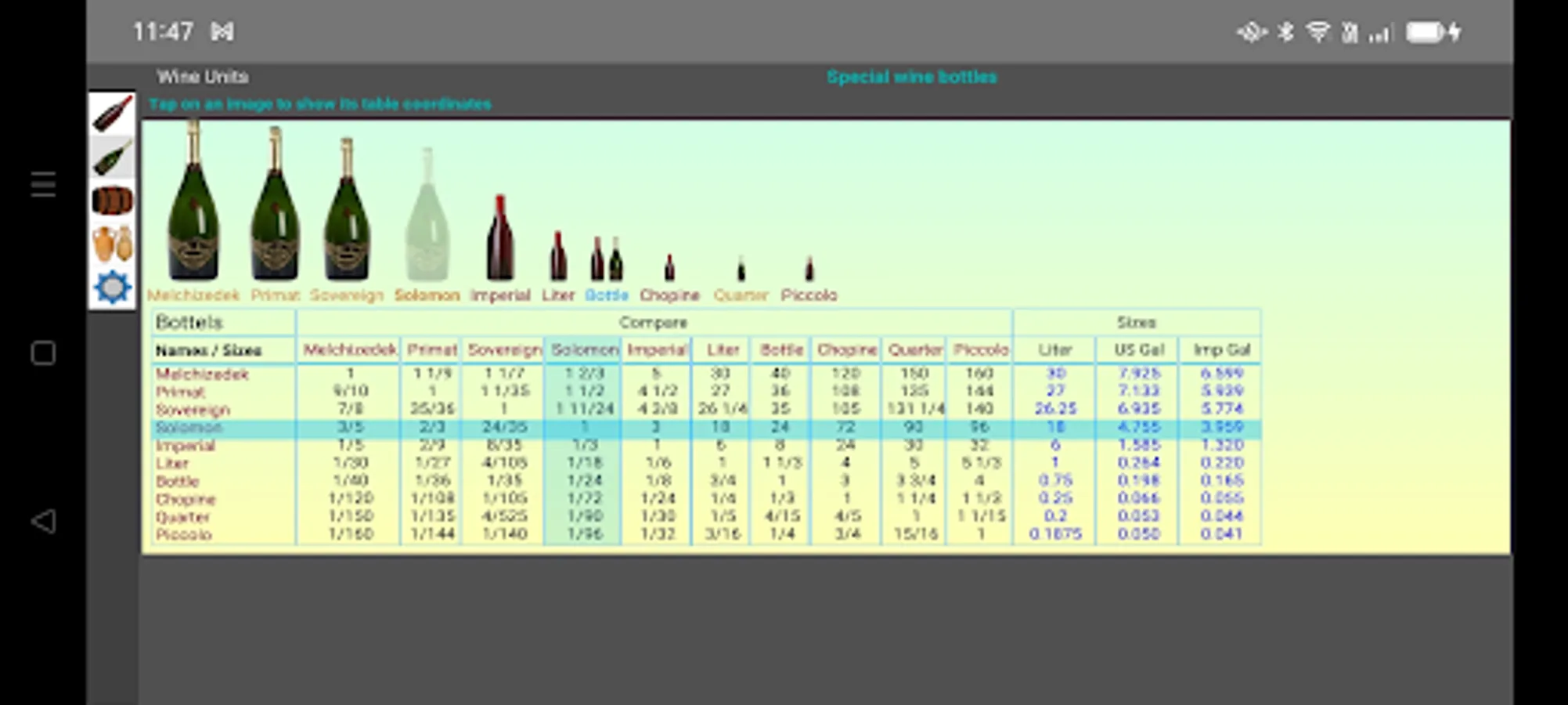Click the Primat row name in table
1568x705 pixels.
pyautogui.click(x=180, y=392)
